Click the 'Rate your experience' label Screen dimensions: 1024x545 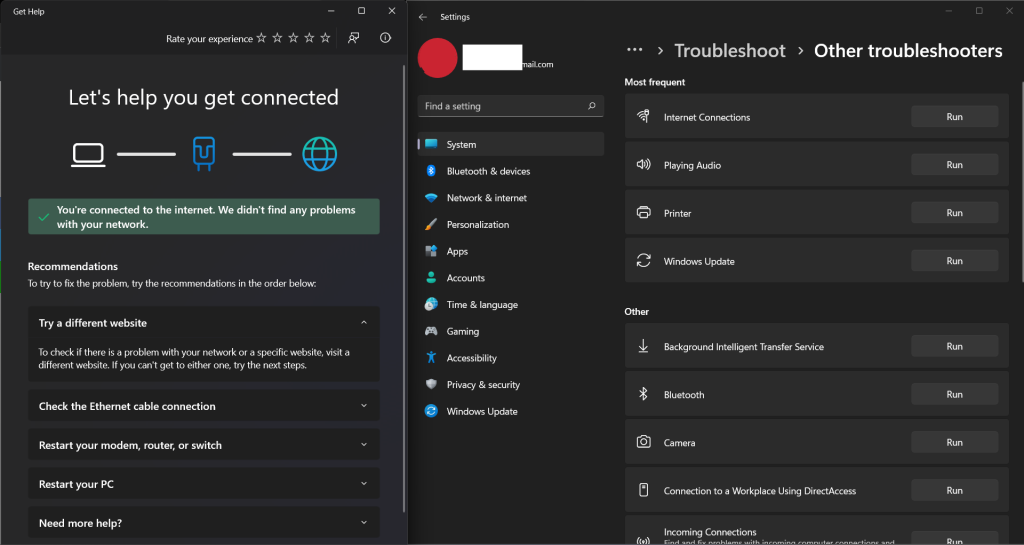(x=209, y=39)
